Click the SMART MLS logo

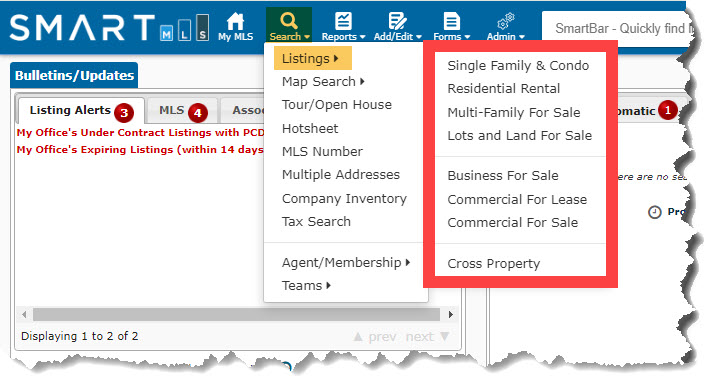109,28
